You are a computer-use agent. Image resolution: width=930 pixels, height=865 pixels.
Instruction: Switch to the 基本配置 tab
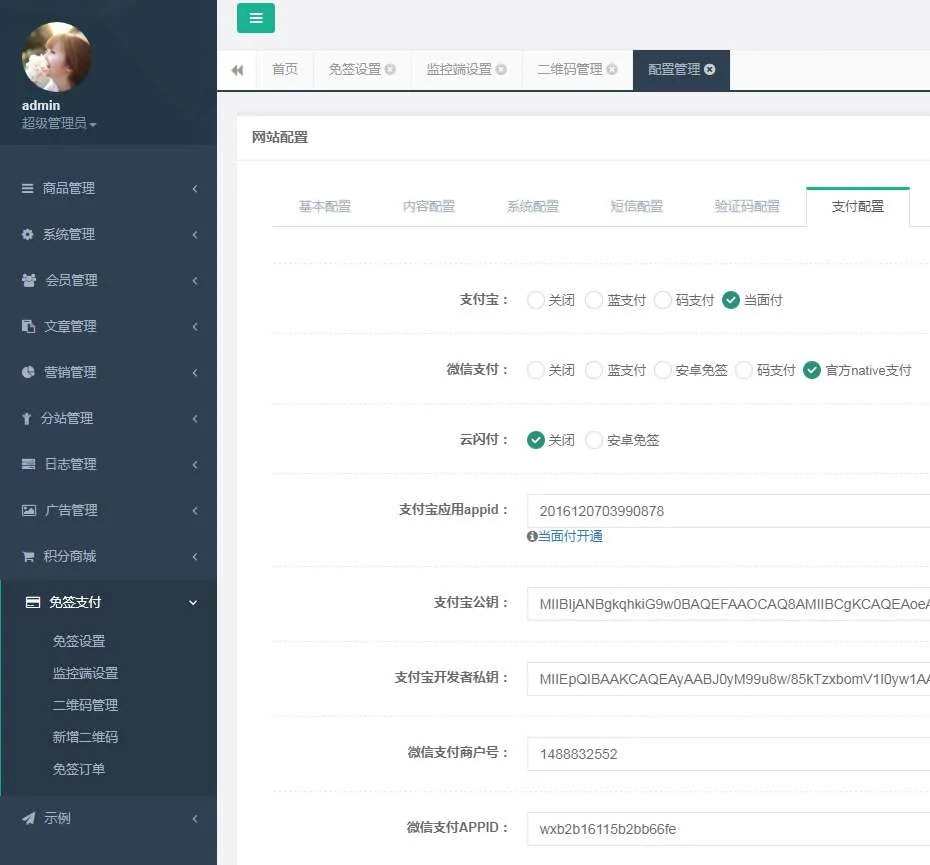(325, 207)
